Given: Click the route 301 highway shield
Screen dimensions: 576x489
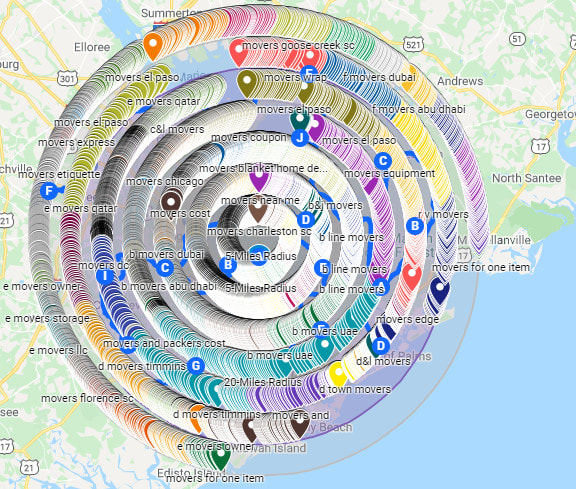Looking at the screenshot, I should coord(68,78).
